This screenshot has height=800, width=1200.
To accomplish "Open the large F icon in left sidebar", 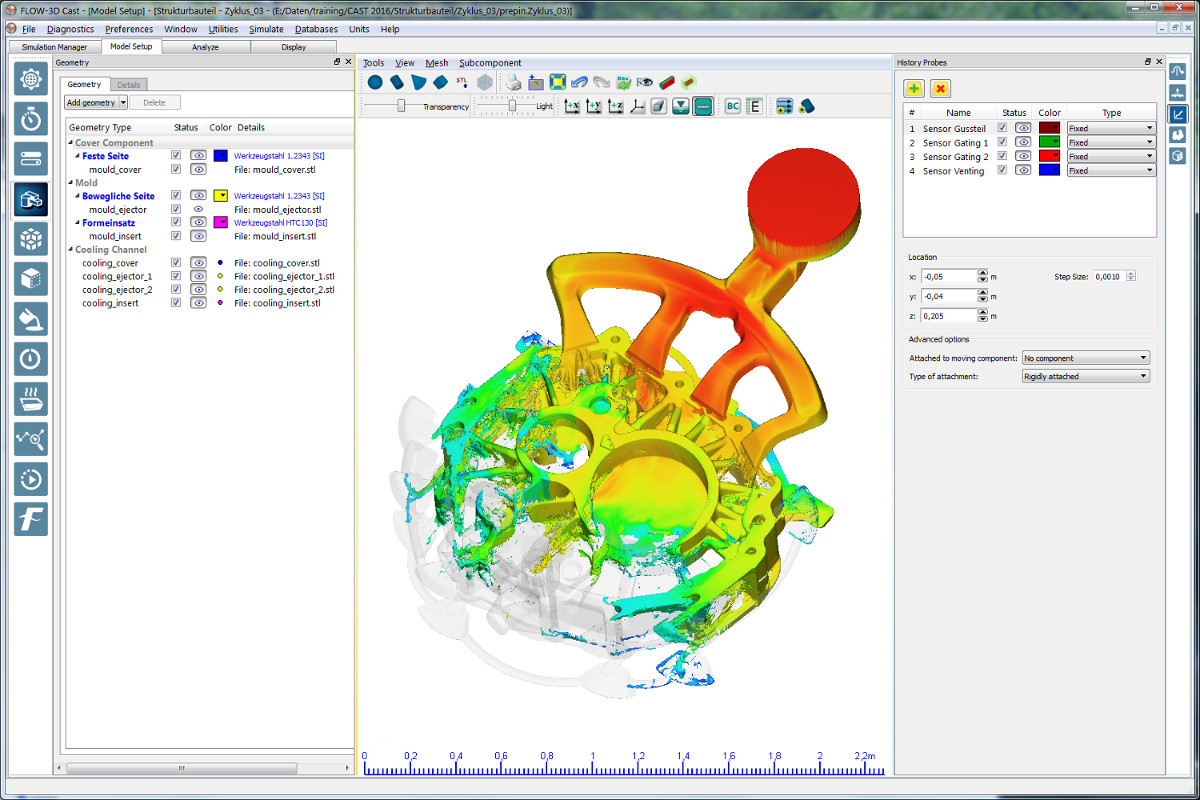I will [31, 518].
